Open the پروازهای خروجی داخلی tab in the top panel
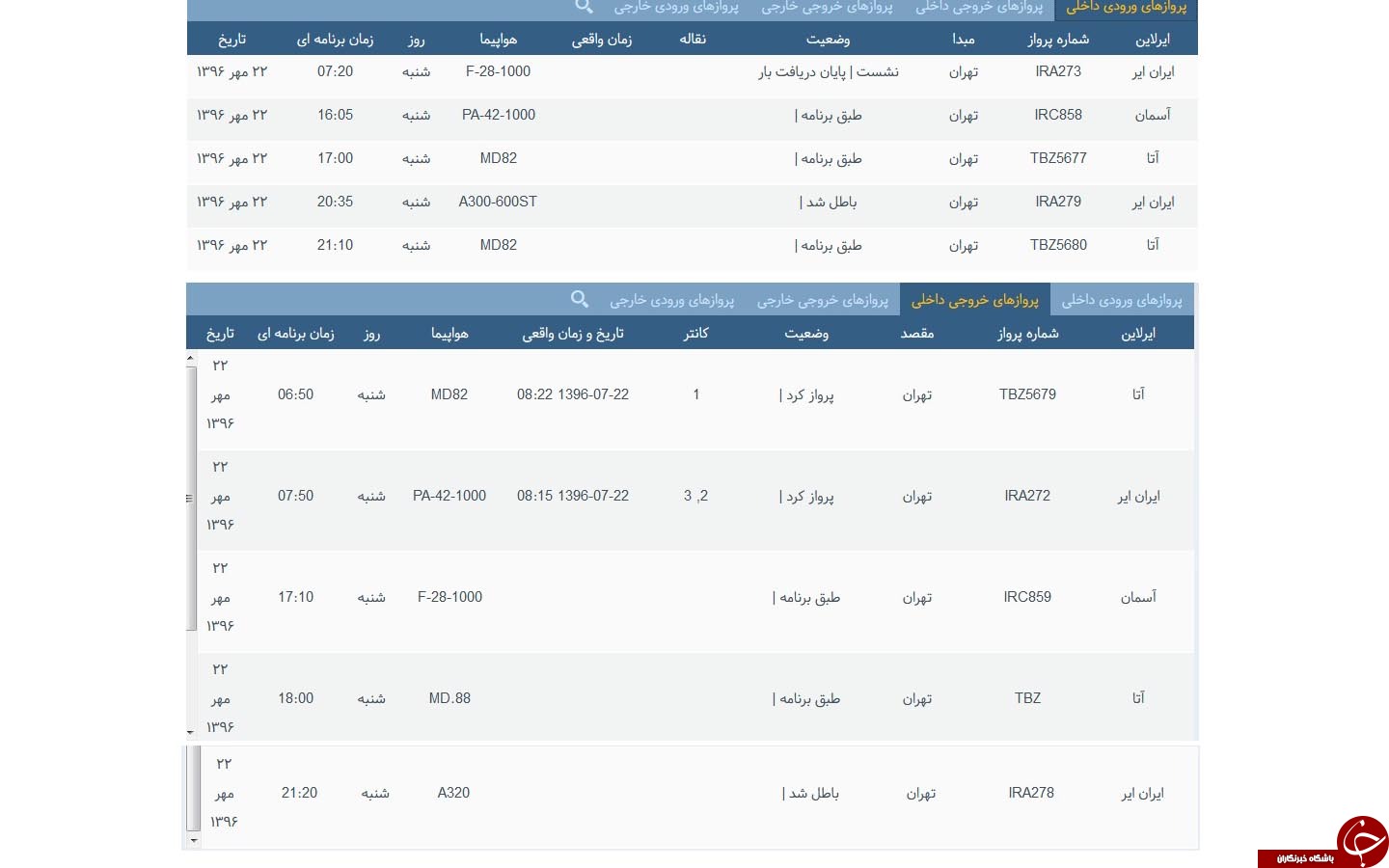Image resolution: width=1389 pixels, height=868 pixels. pyautogui.click(x=979, y=8)
